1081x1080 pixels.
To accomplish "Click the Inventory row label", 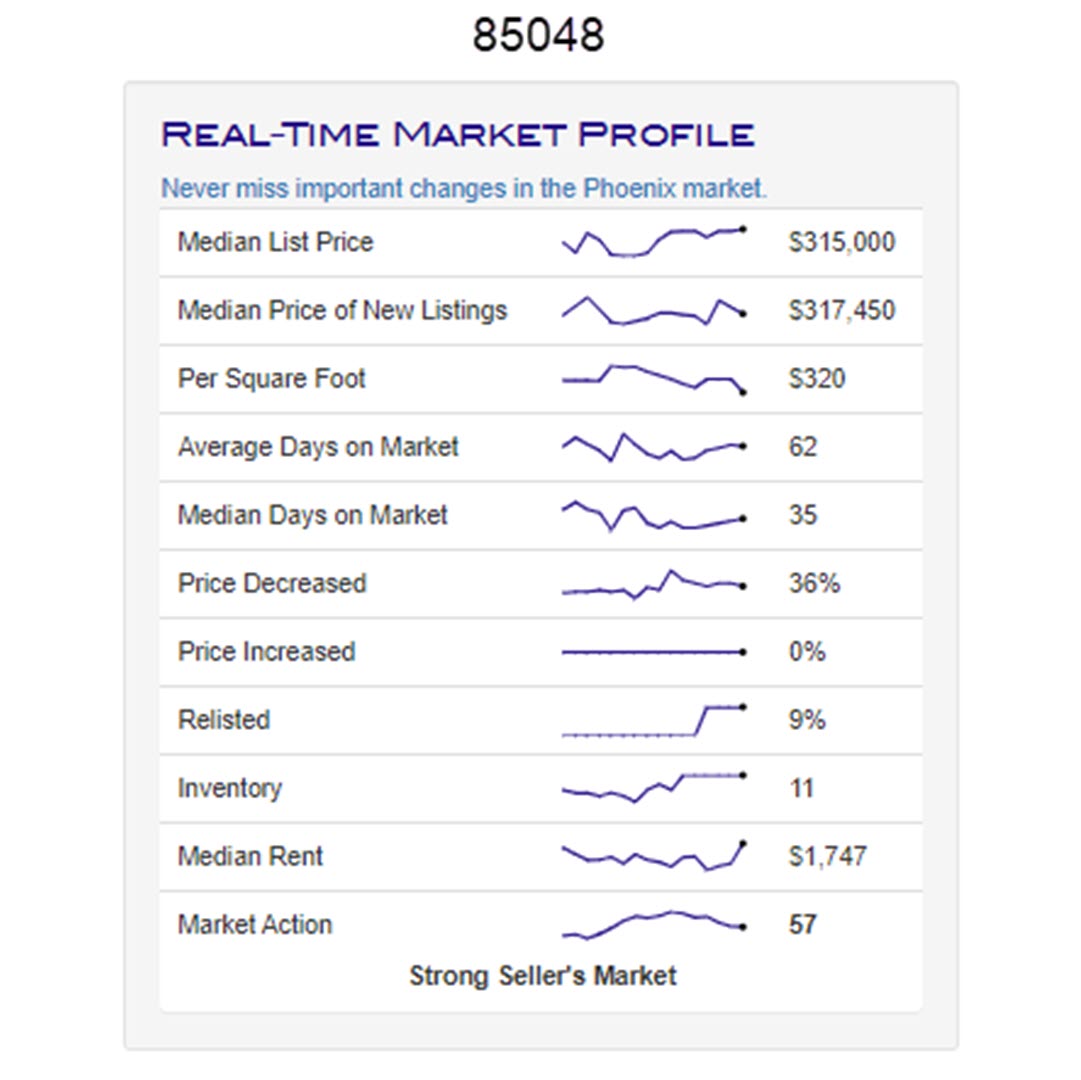I will (230, 788).
